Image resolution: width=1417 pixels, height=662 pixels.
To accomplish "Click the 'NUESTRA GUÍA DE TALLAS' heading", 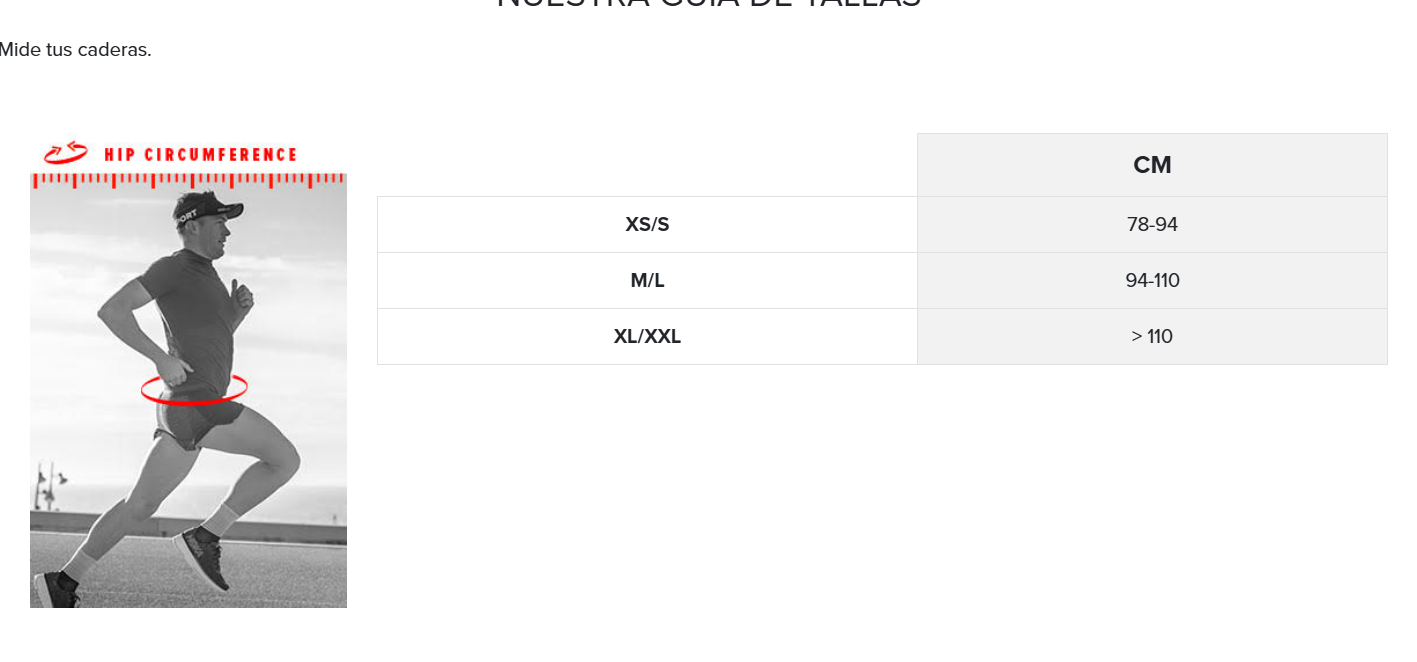I will point(708,3).
